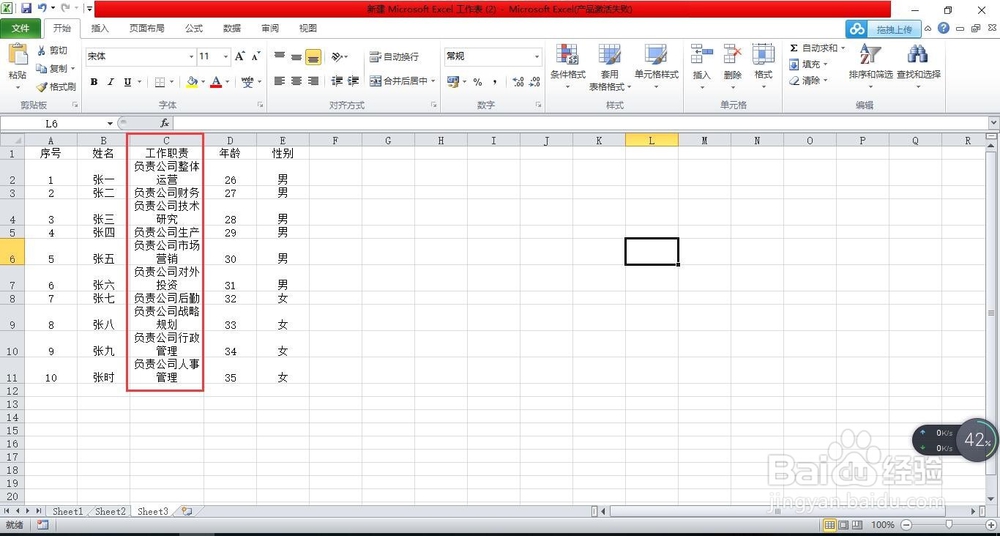Toggle top vertical alignment

pyautogui.click(x=279, y=56)
